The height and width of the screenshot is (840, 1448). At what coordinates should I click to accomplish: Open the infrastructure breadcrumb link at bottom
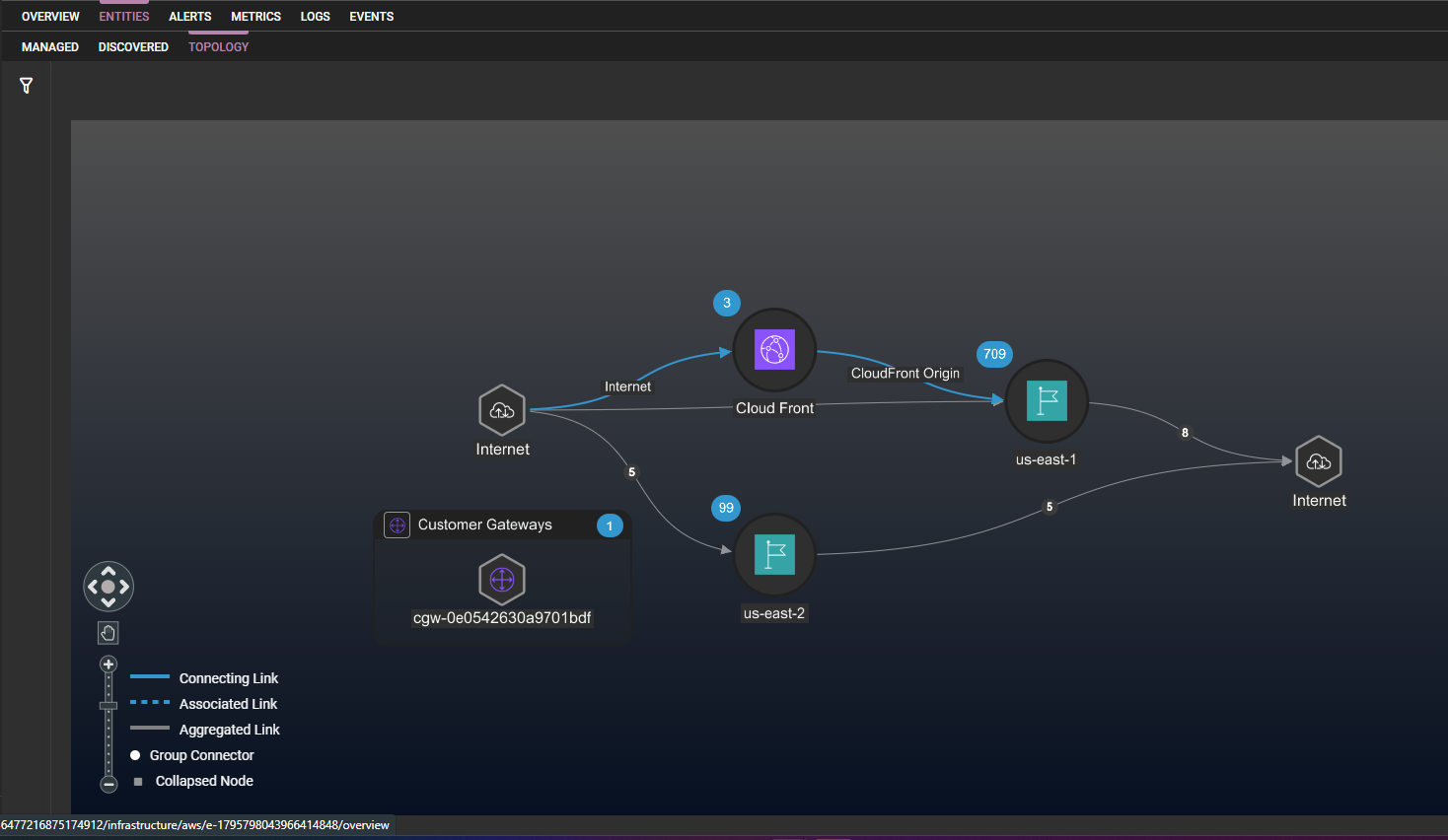click(x=194, y=825)
